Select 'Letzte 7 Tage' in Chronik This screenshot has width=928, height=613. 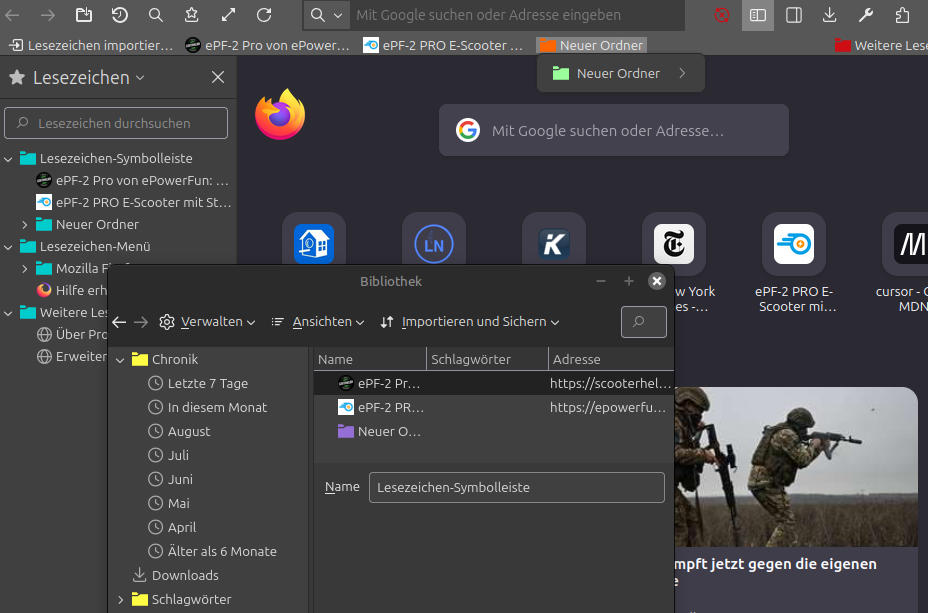point(207,384)
